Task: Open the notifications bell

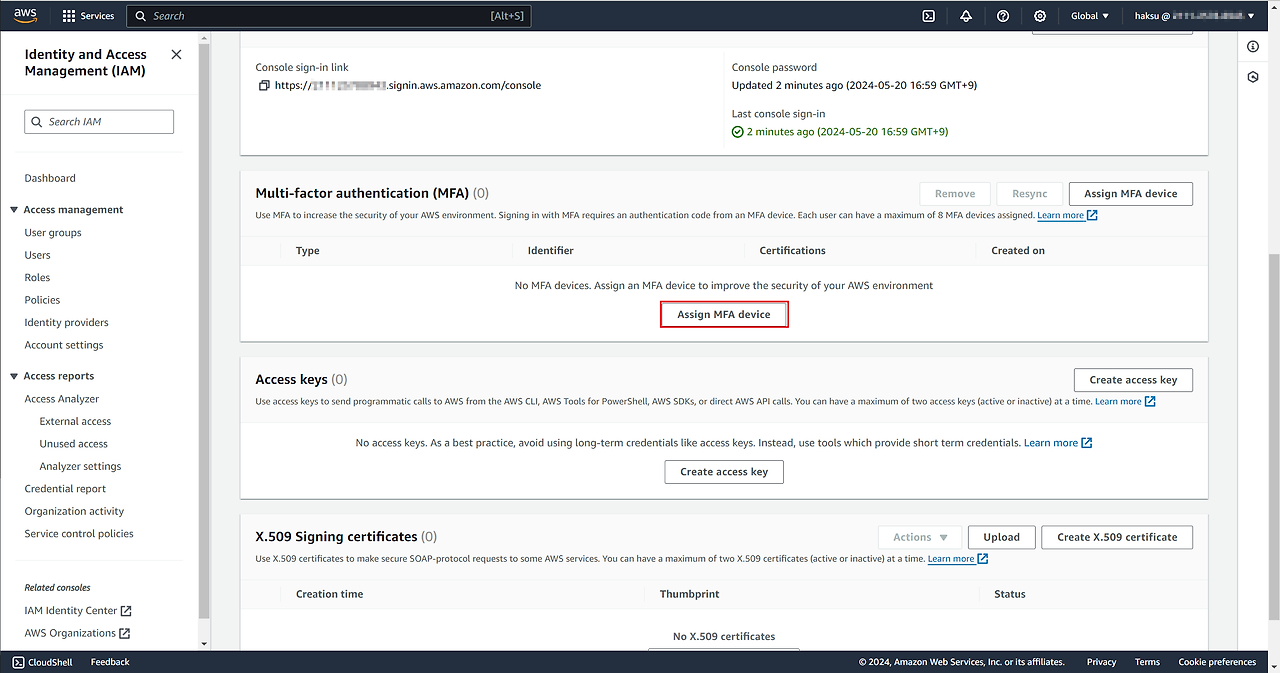Action: [x=966, y=16]
